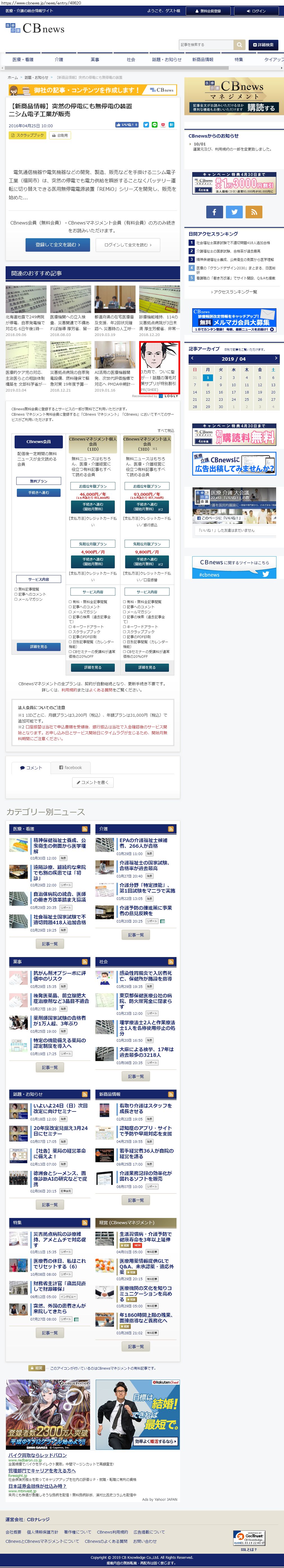Open the orange RSS feed icon in sidebar
Image resolution: width=284 pixels, height=1568 pixels.
[254, 212]
